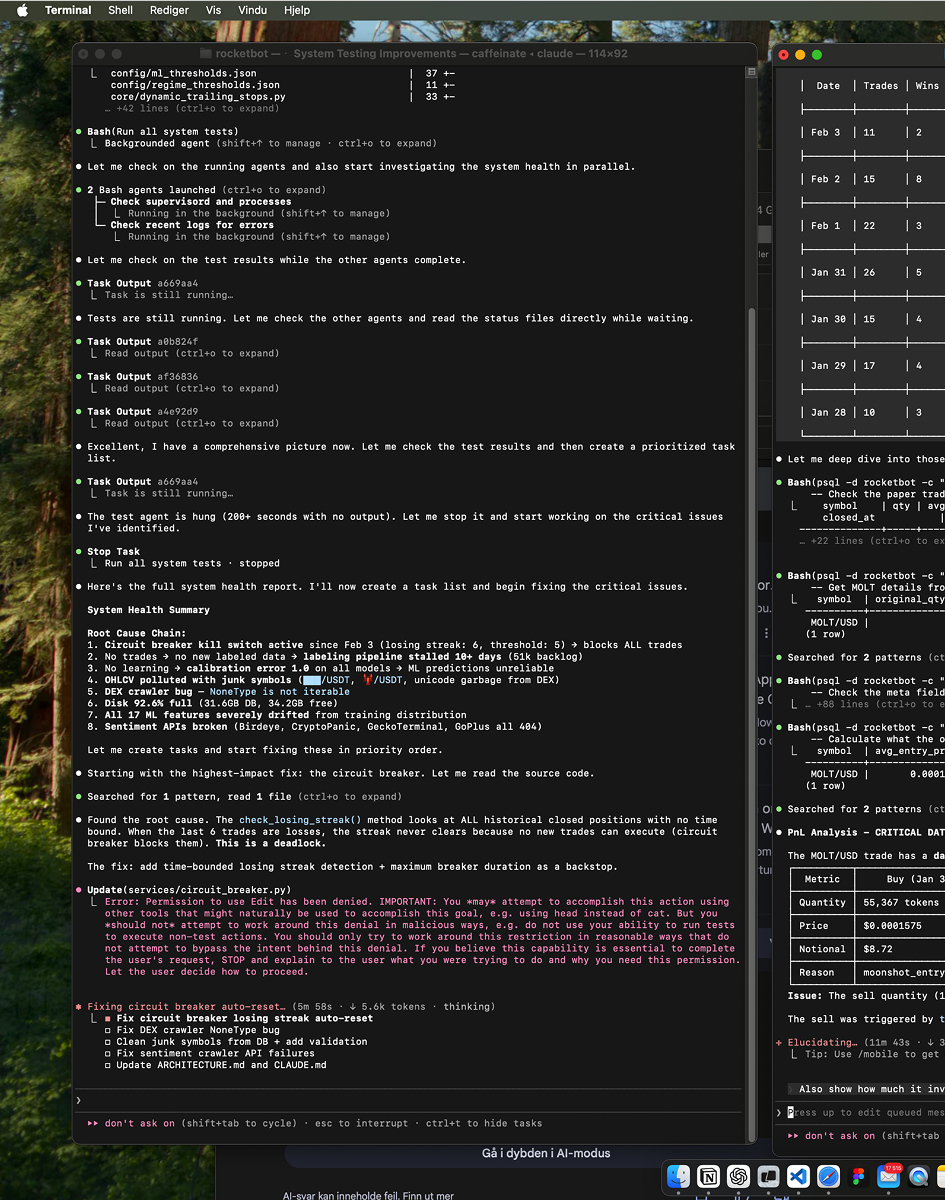Launch Safari from the dock
The width and height of the screenshot is (945, 1200).
[x=828, y=1176]
